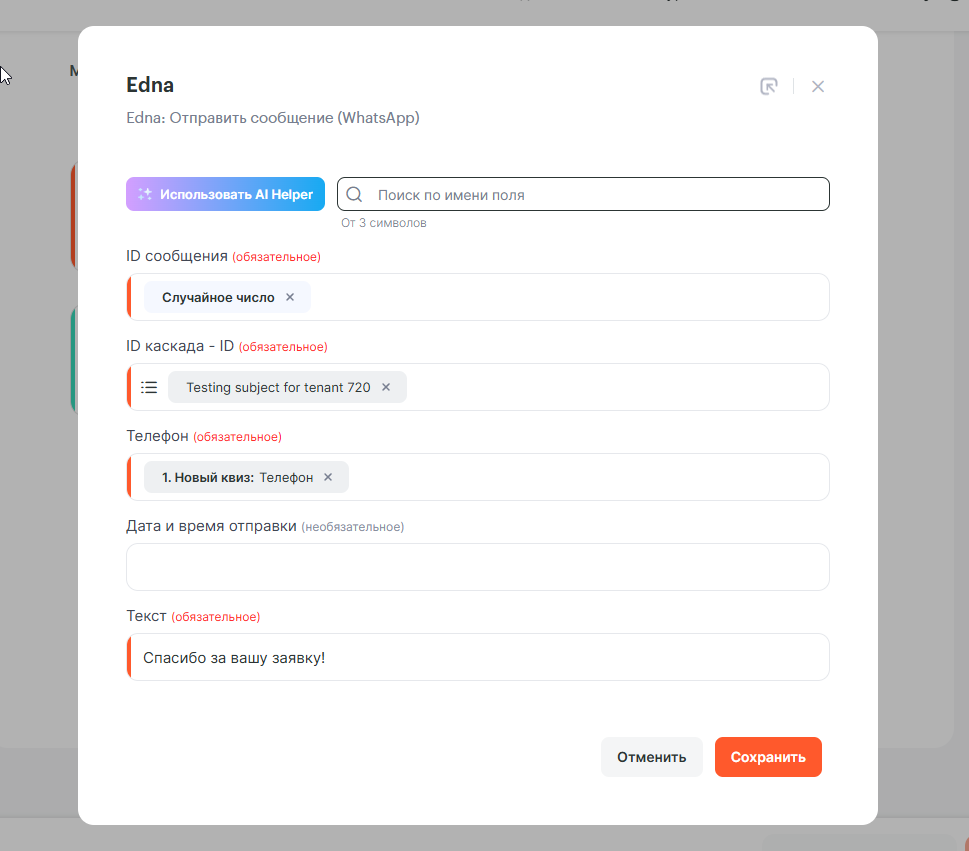This screenshot has height=851, width=969.
Task: Remove the Новый квиз Телефон tag
Action: pyautogui.click(x=328, y=477)
